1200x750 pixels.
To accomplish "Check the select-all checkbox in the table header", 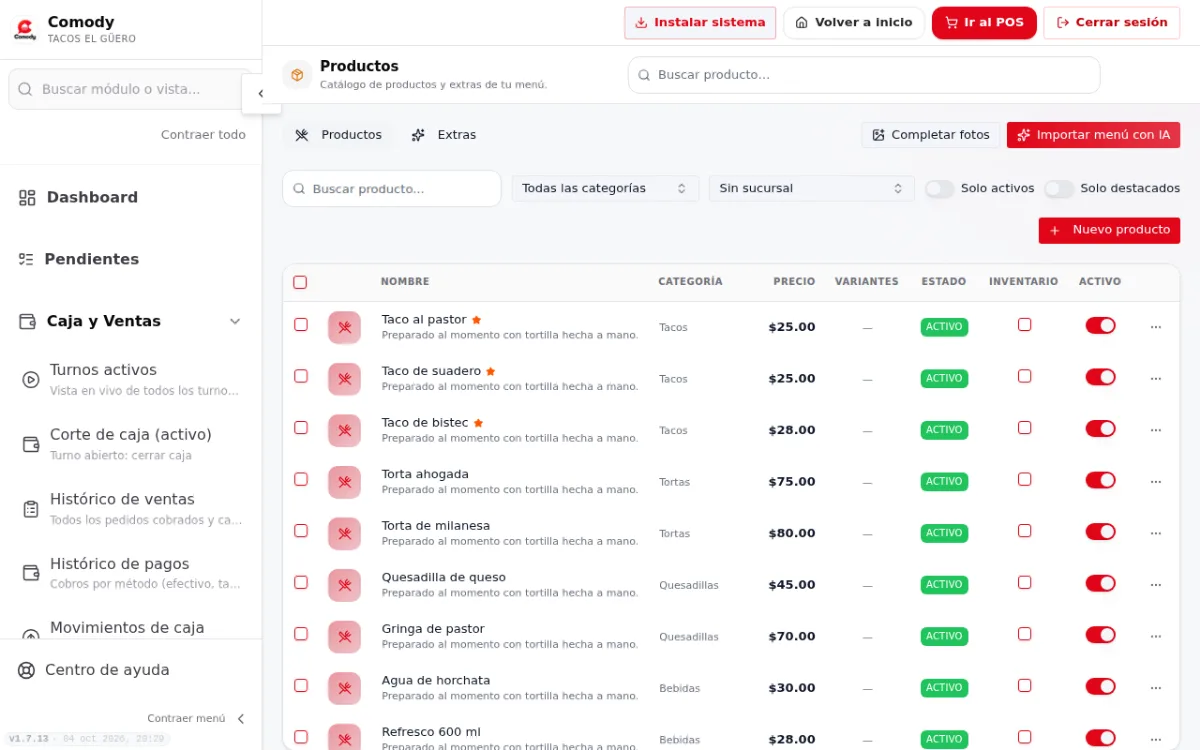I will click(x=300, y=282).
